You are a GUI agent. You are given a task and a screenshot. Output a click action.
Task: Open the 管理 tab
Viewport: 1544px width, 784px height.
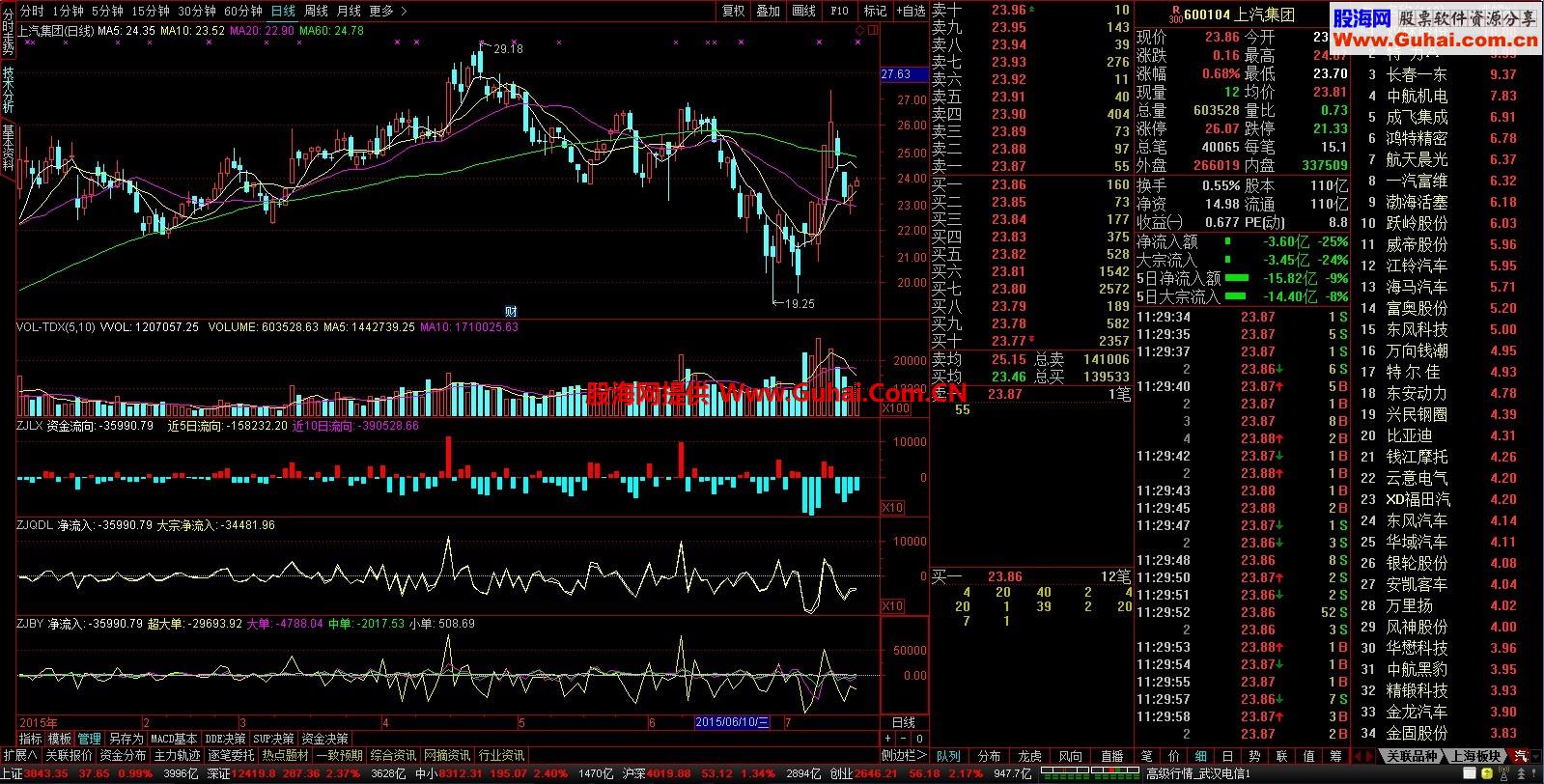(90, 739)
